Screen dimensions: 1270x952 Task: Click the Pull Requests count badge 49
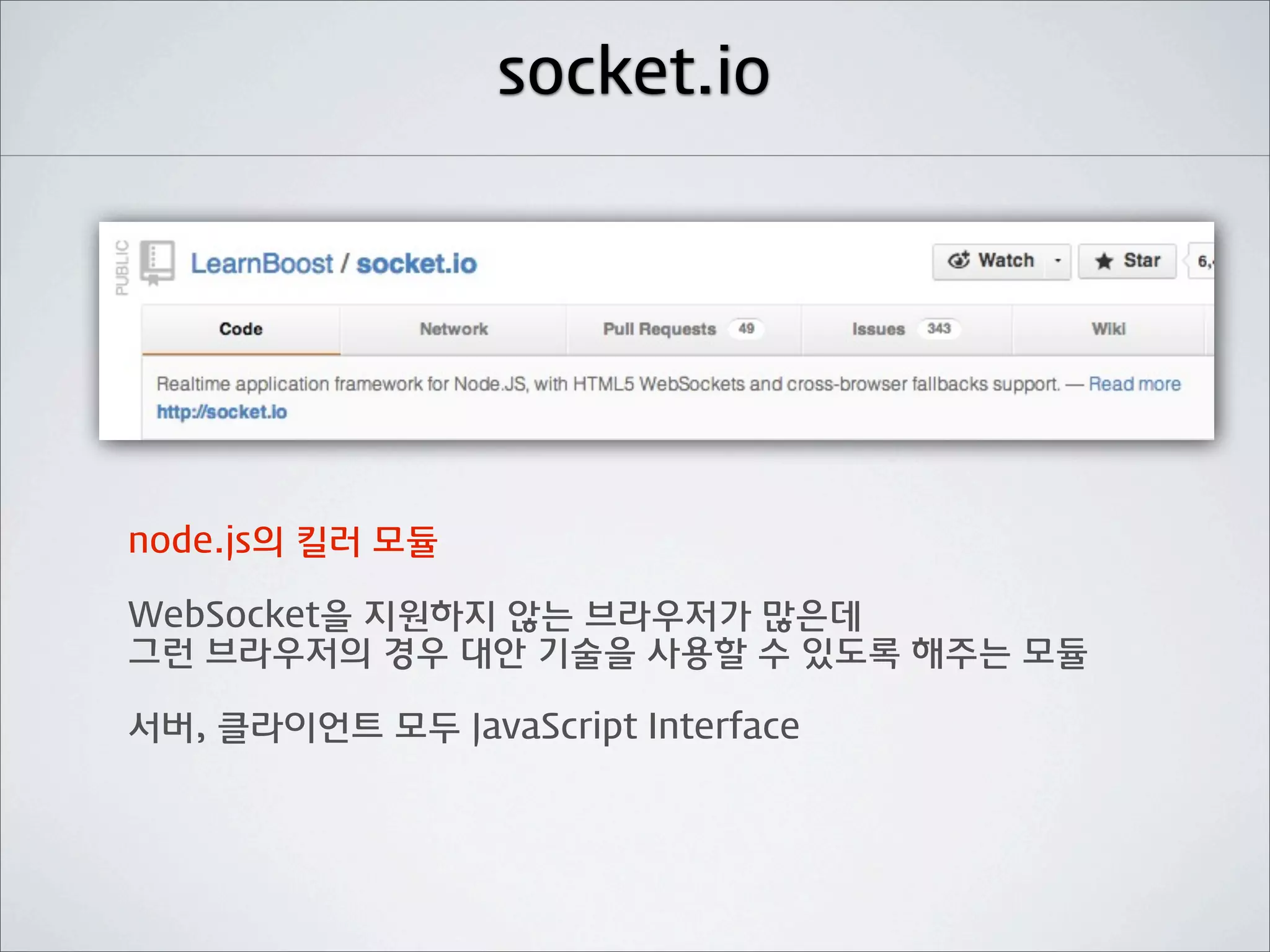[x=746, y=328]
